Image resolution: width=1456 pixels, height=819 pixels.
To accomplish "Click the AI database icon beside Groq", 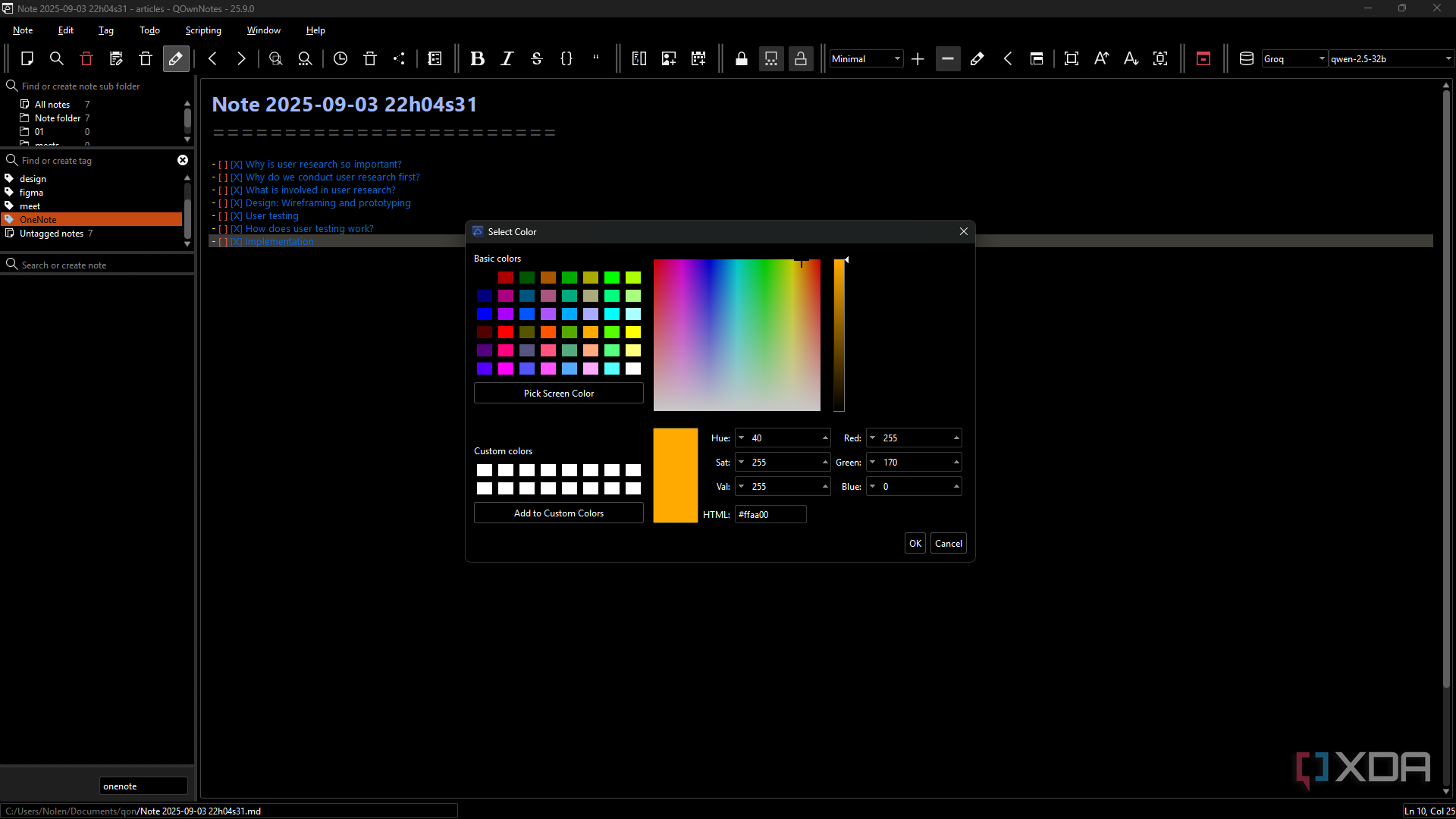I will point(1246,58).
